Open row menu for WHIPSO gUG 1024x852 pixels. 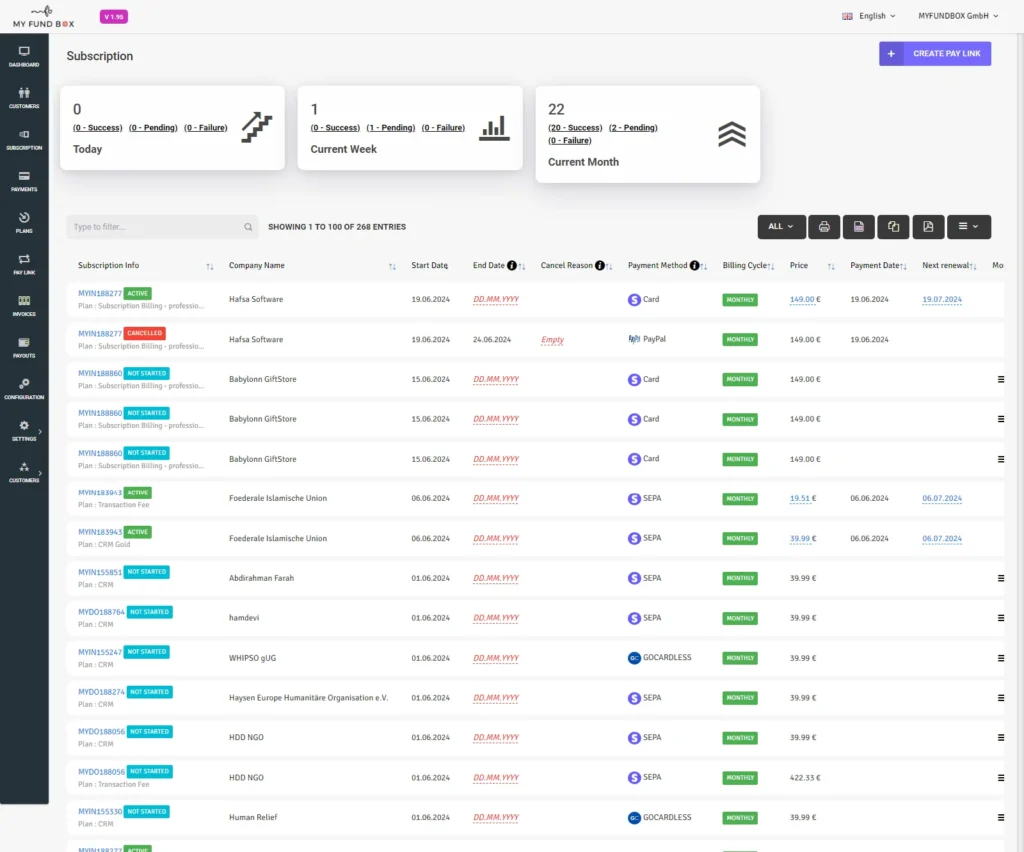point(1000,658)
